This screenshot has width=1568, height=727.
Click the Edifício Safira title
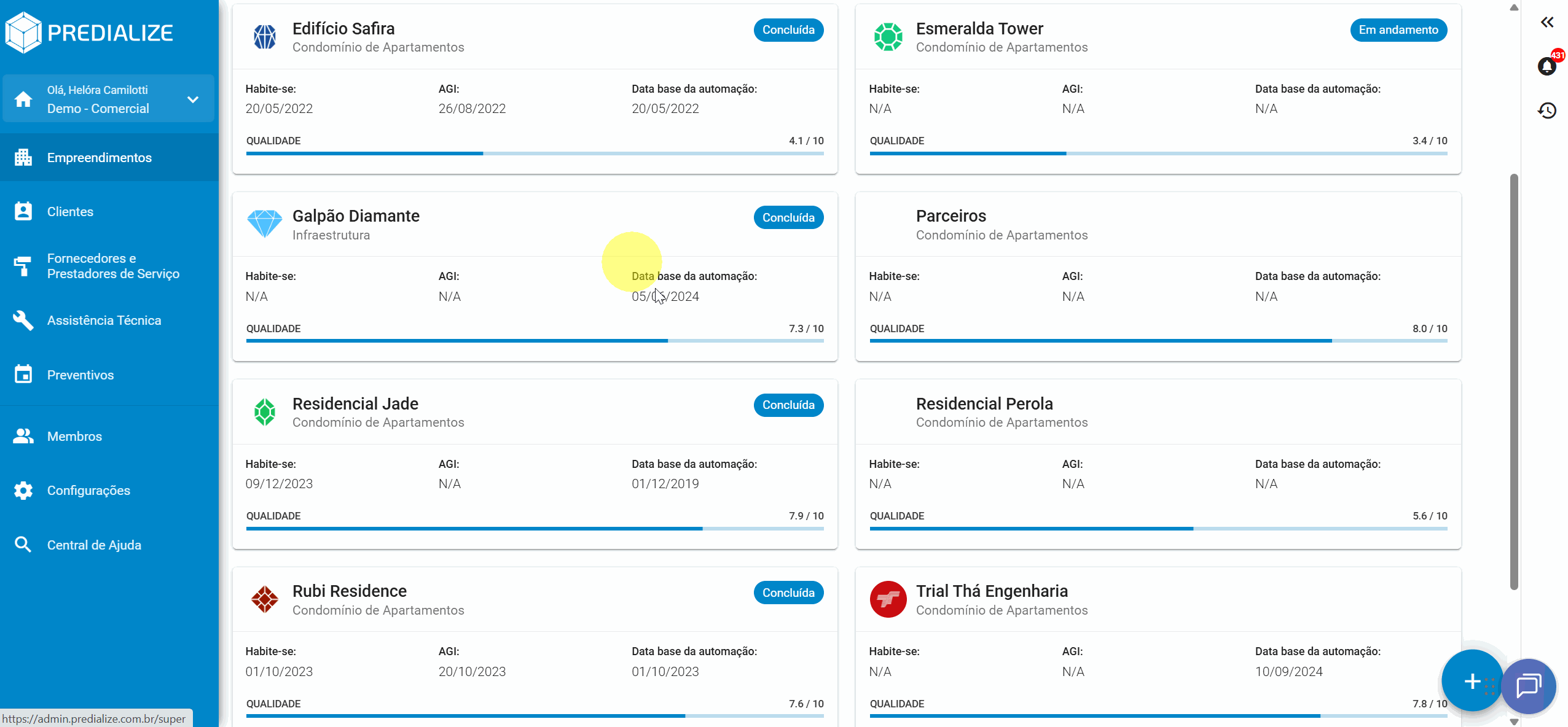pos(343,29)
